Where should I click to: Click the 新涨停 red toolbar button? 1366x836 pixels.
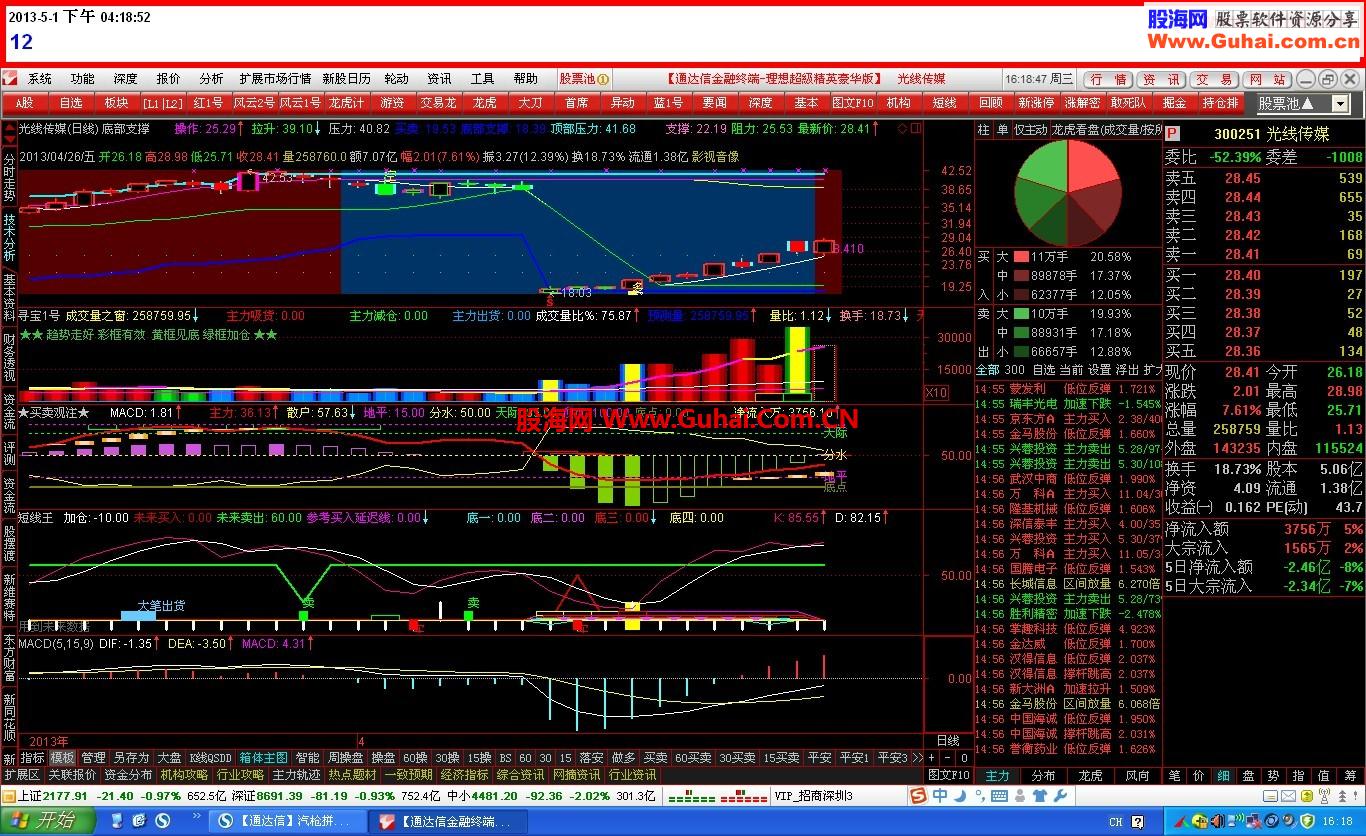point(1036,103)
